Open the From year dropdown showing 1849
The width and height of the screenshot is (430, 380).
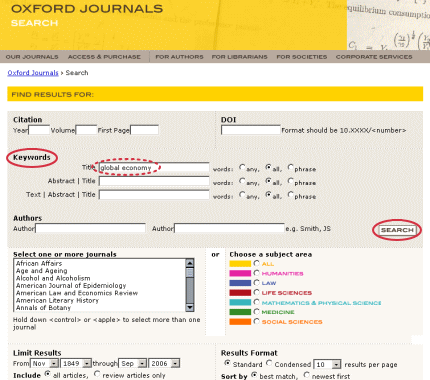[x=76, y=364]
